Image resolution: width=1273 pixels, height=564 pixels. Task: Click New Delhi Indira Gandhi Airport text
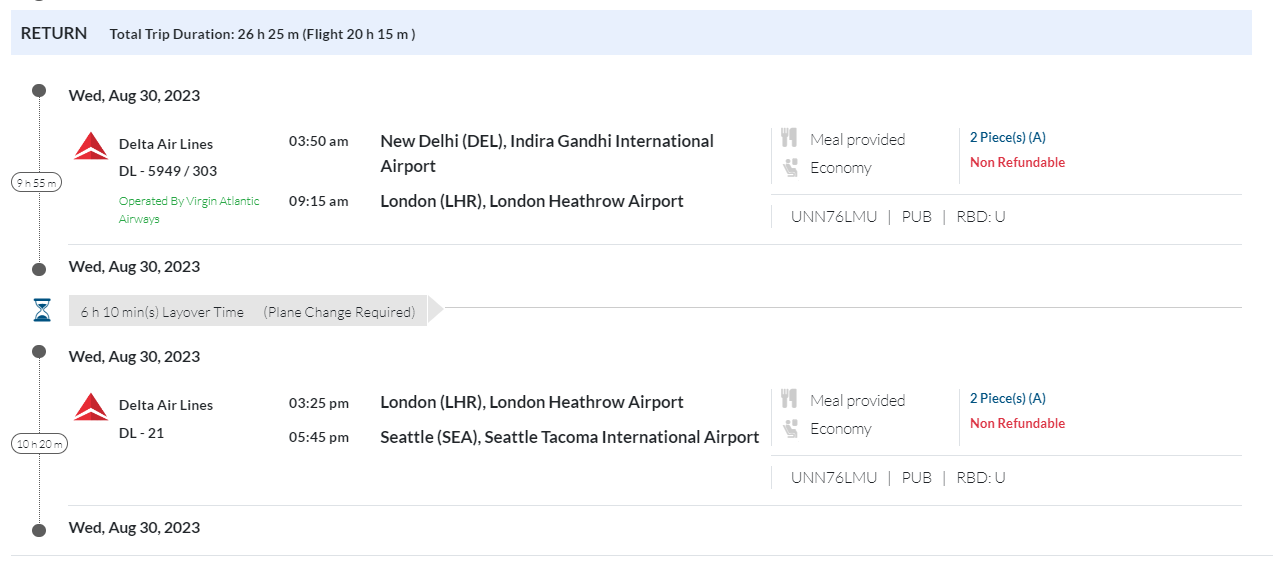(x=546, y=153)
